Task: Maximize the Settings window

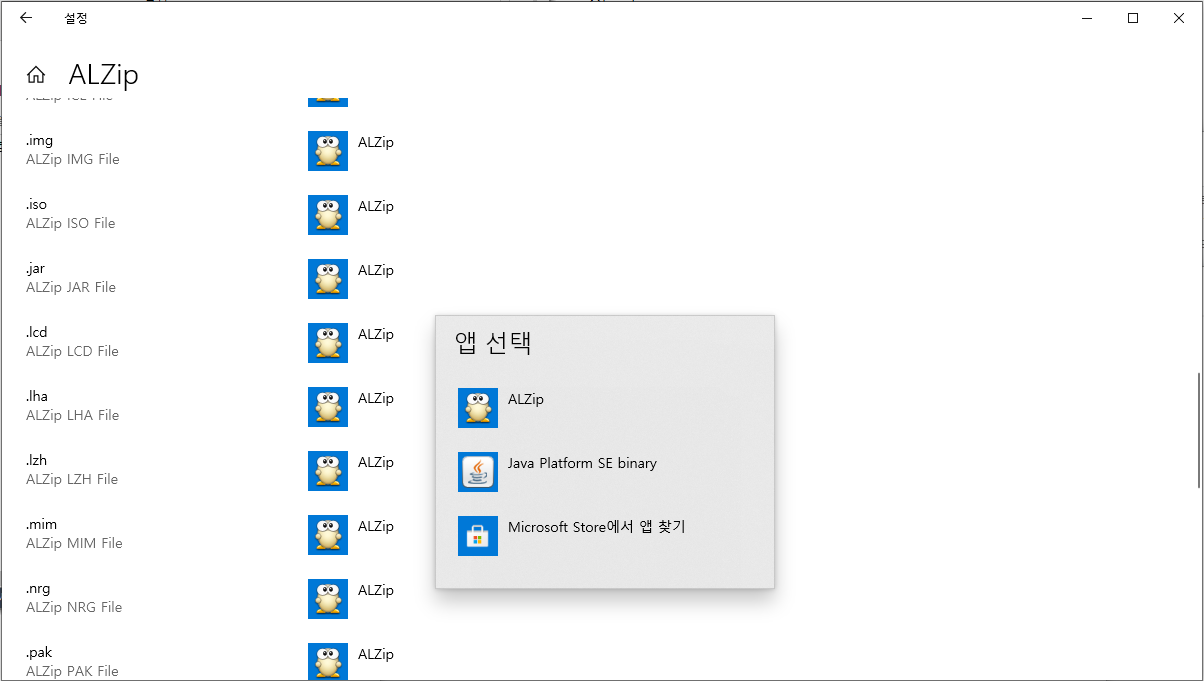Action: point(1133,18)
